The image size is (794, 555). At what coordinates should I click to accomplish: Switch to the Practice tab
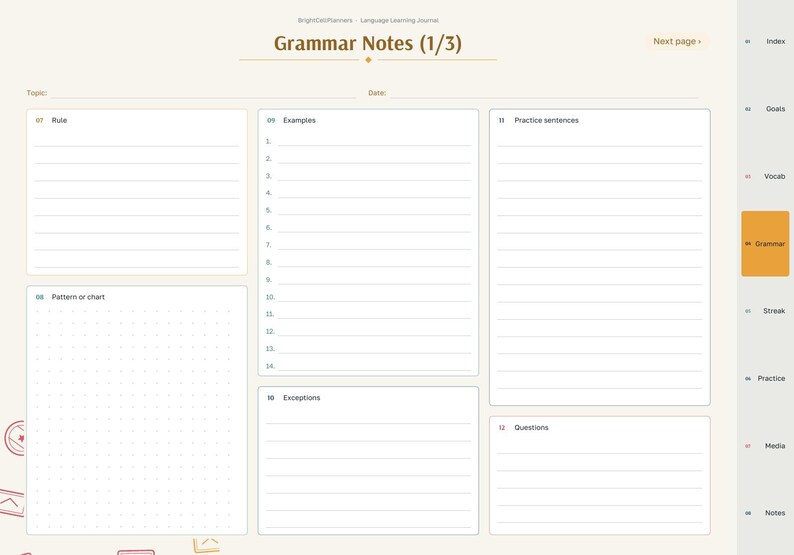(765, 378)
